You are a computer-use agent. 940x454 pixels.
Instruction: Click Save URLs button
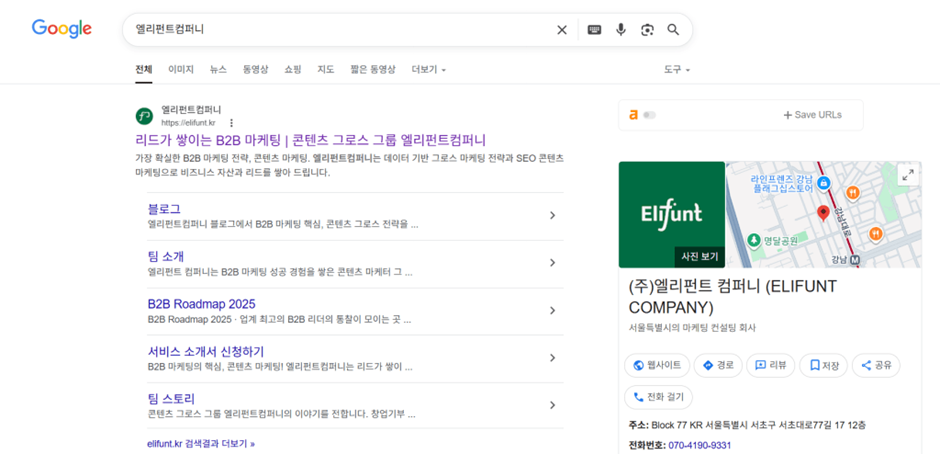(x=812, y=115)
